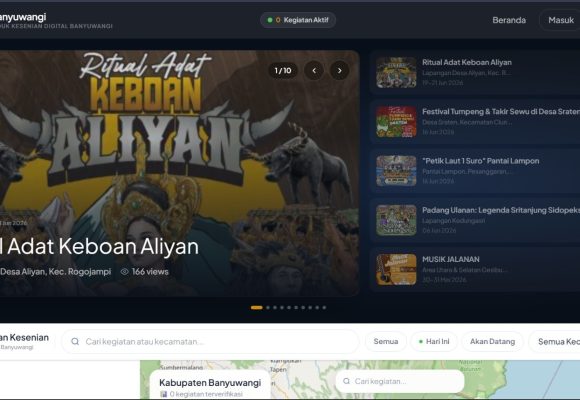The height and width of the screenshot is (400, 580).
Task: Open the Kegiatan Aktif status pill
Action: (x=298, y=20)
